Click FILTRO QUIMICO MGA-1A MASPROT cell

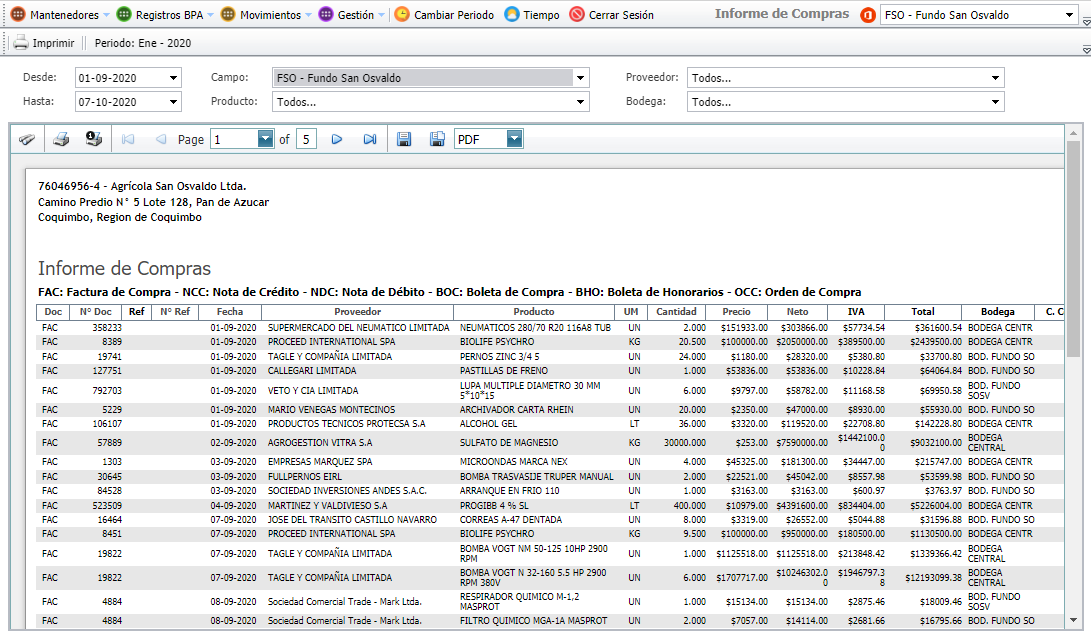coord(533,620)
